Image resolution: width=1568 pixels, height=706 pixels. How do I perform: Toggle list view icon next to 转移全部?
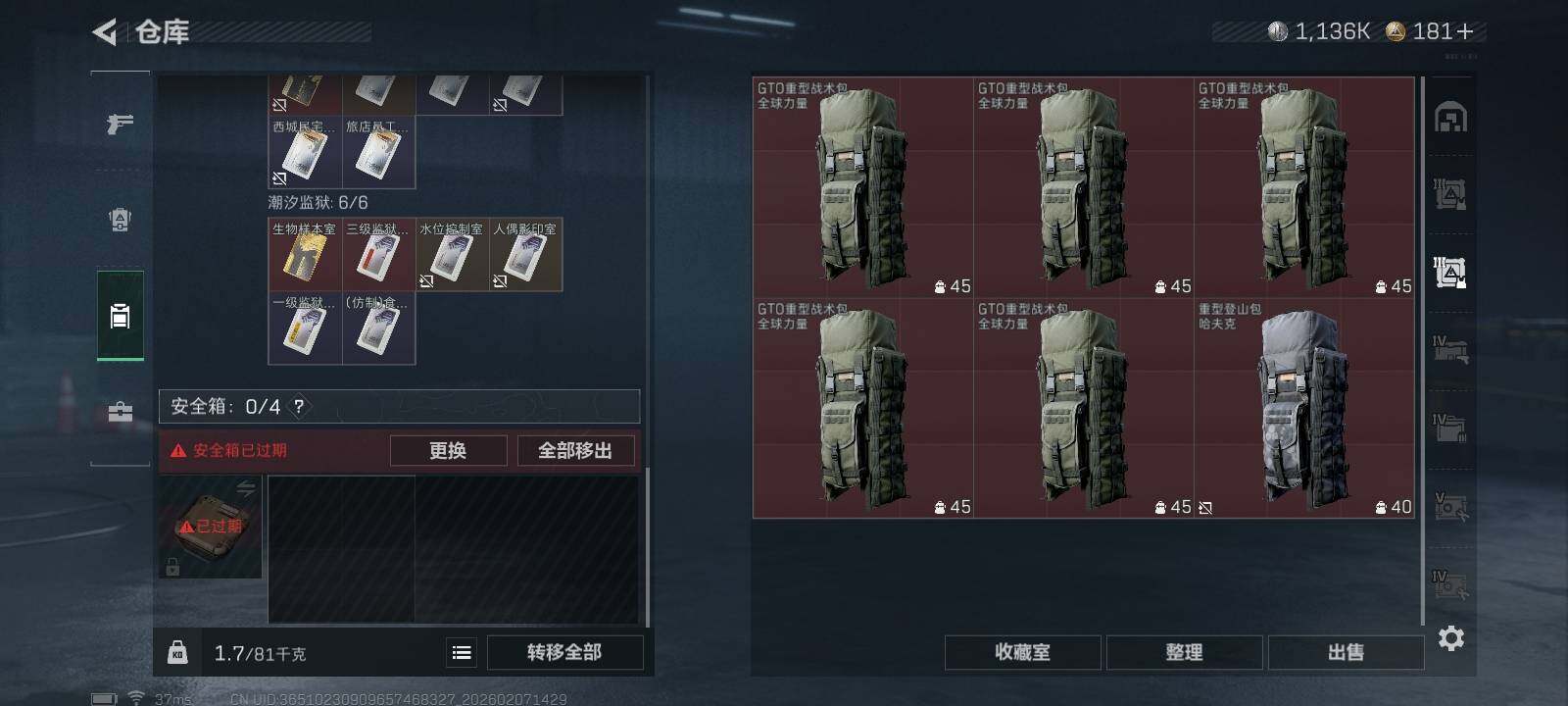(x=462, y=652)
